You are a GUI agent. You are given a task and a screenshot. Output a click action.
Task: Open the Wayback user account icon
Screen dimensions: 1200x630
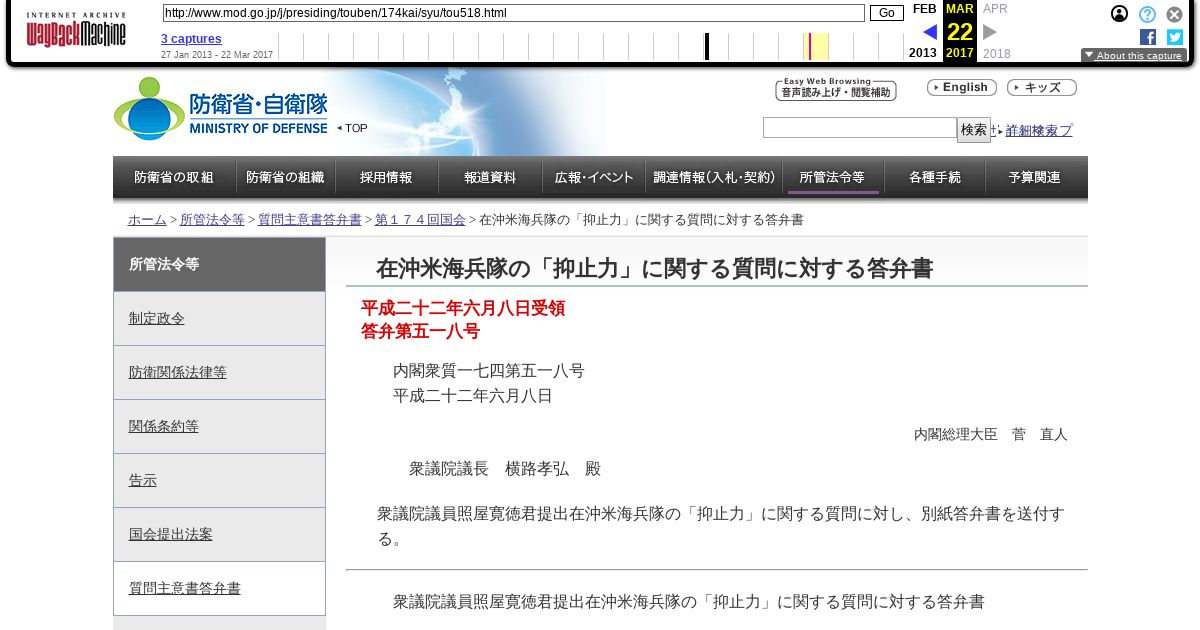(x=1120, y=14)
